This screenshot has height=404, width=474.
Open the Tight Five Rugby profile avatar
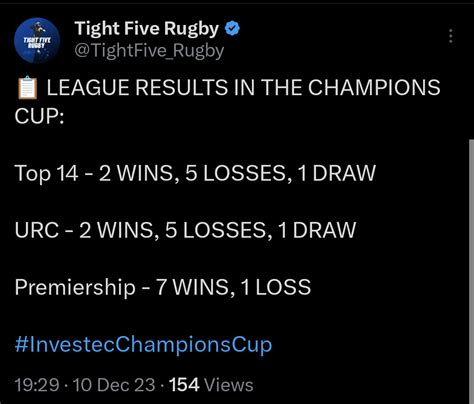click(37, 41)
